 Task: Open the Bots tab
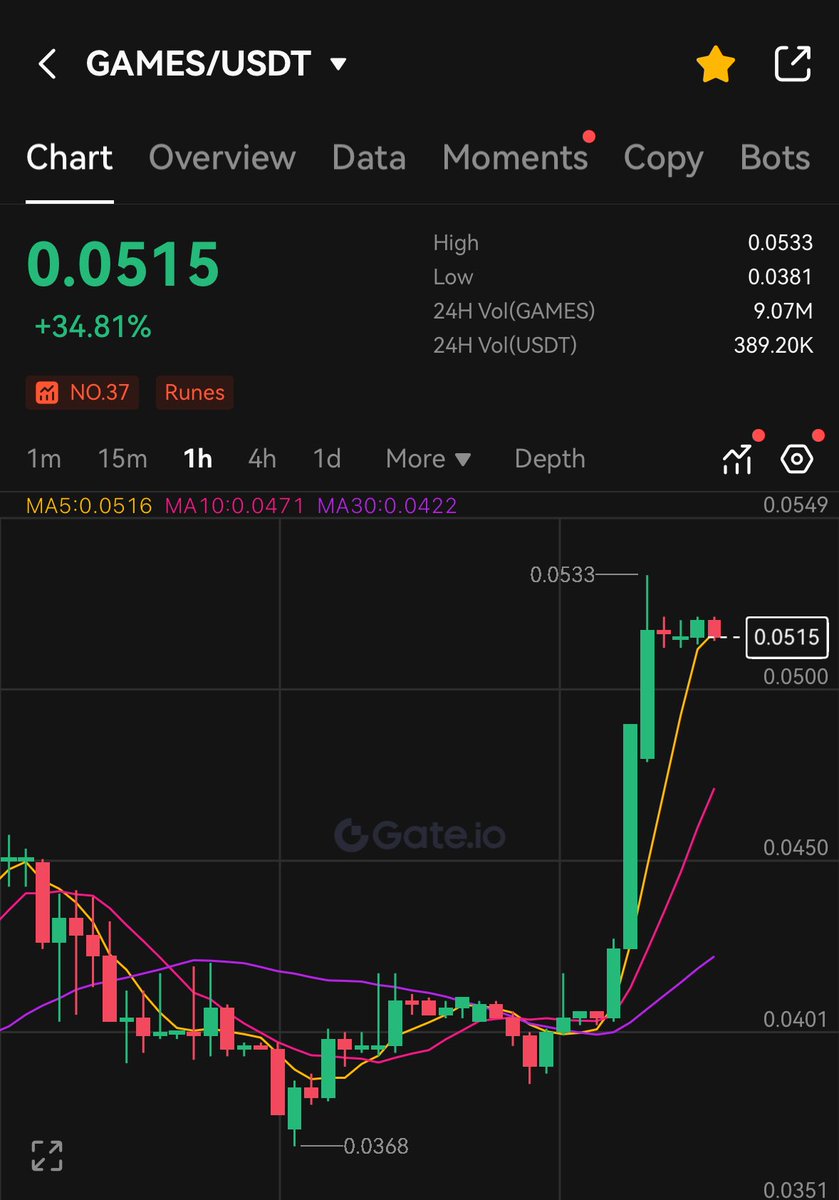(775, 158)
